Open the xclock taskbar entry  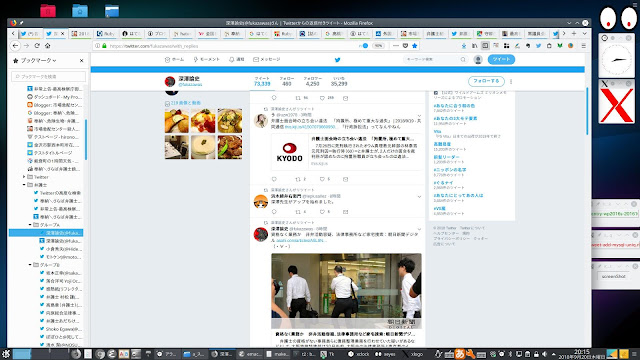(x=358, y=354)
